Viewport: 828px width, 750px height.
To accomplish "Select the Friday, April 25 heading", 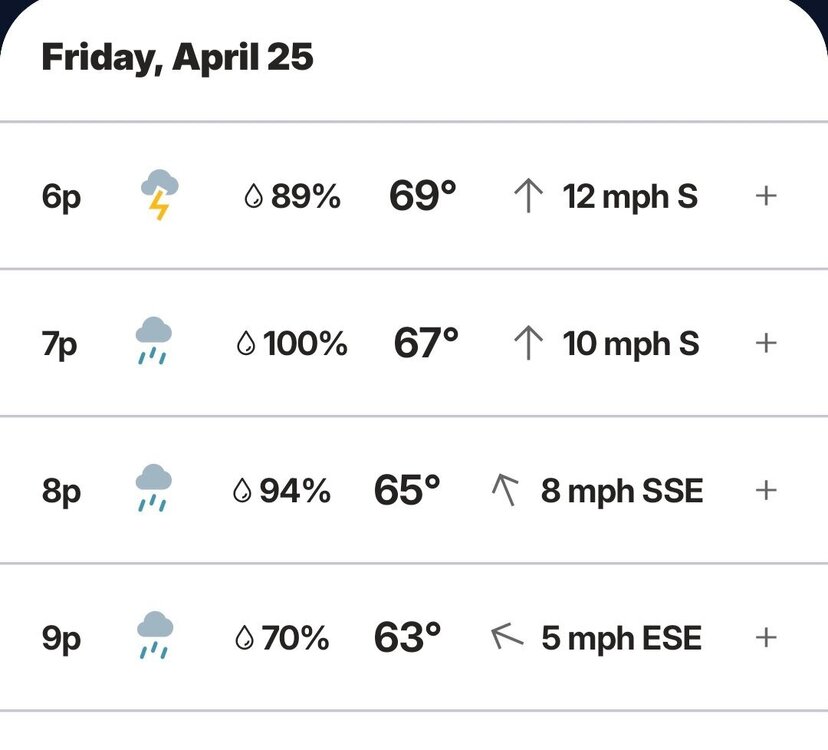I will (177, 57).
